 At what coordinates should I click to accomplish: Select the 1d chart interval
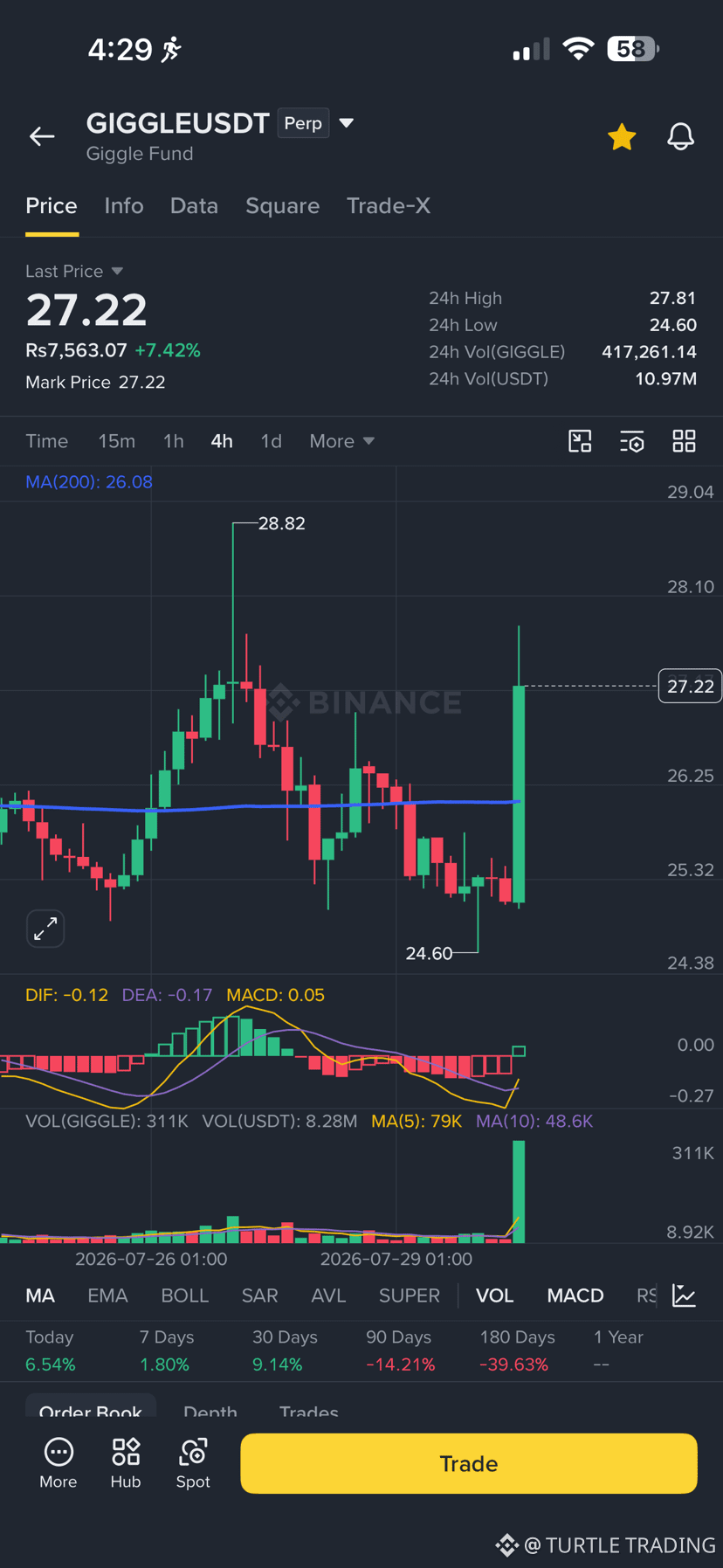272,441
